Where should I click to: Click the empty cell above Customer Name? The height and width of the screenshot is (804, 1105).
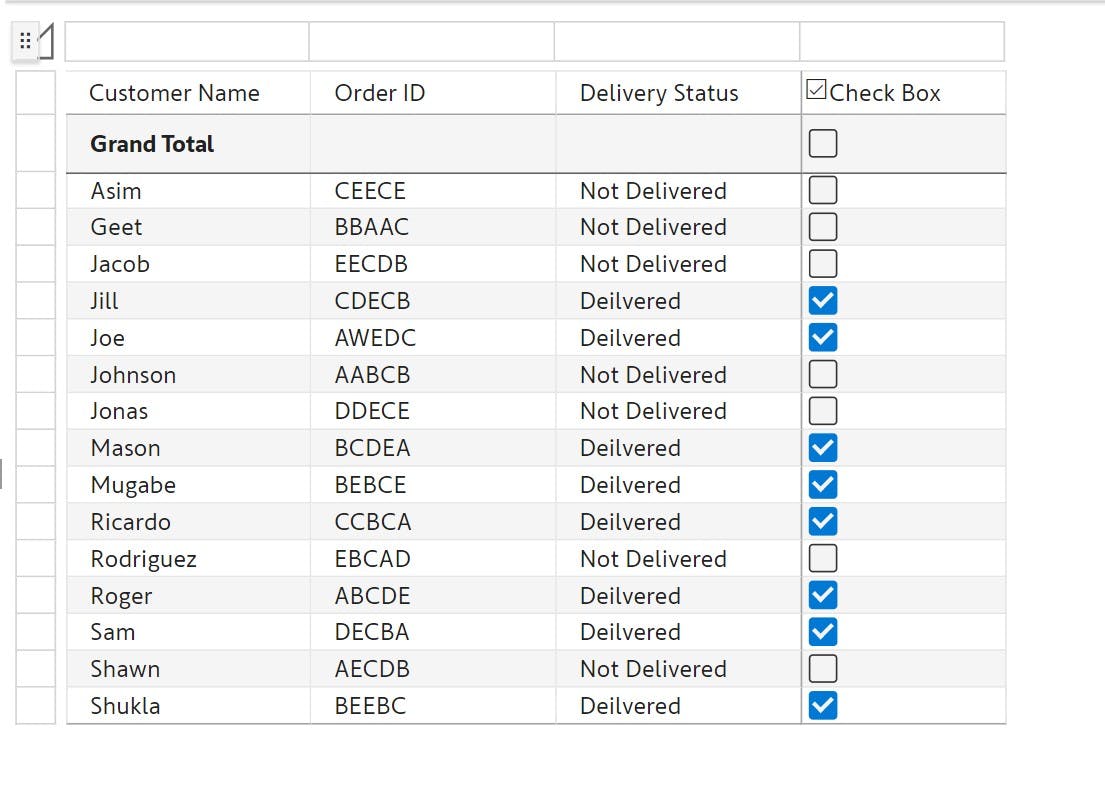[x=187, y=42]
